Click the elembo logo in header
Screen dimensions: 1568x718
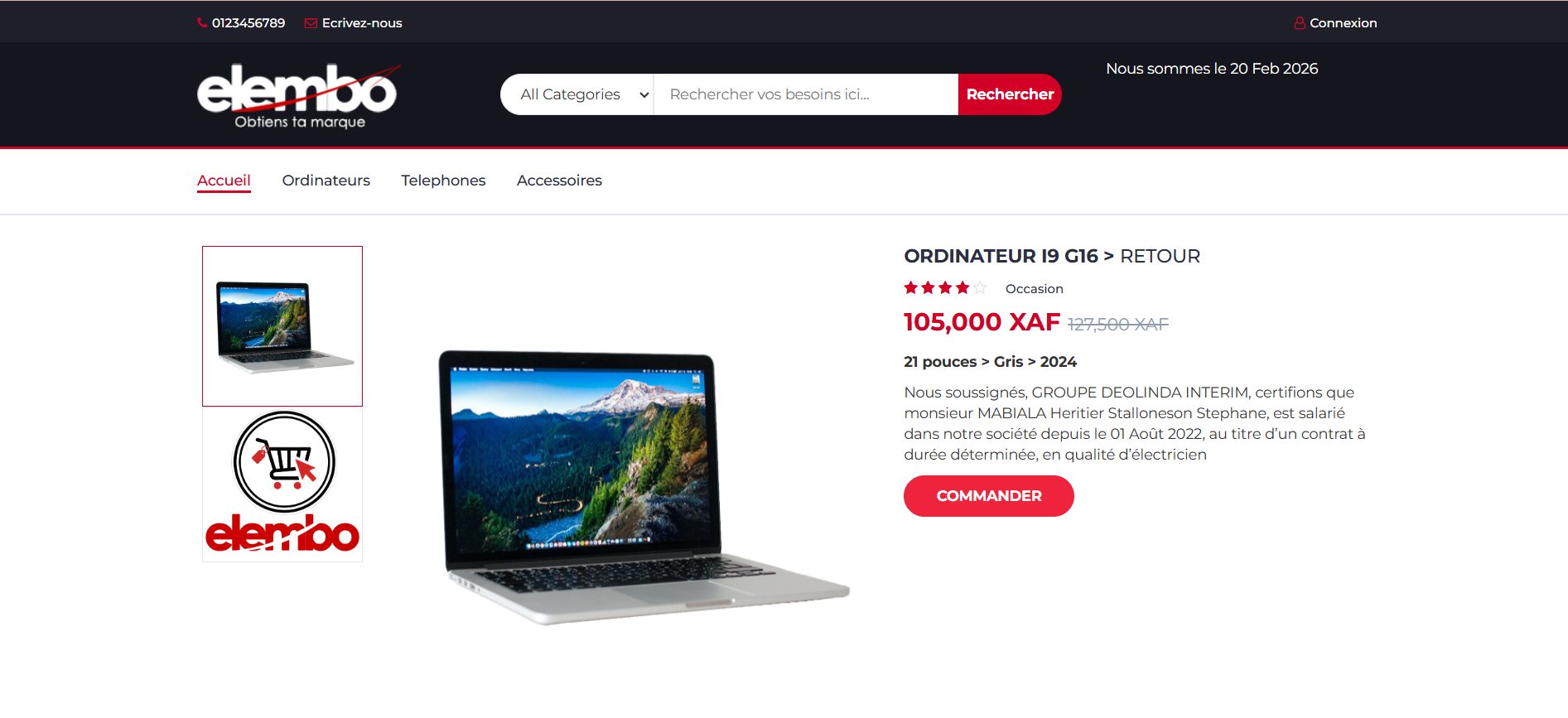298,96
